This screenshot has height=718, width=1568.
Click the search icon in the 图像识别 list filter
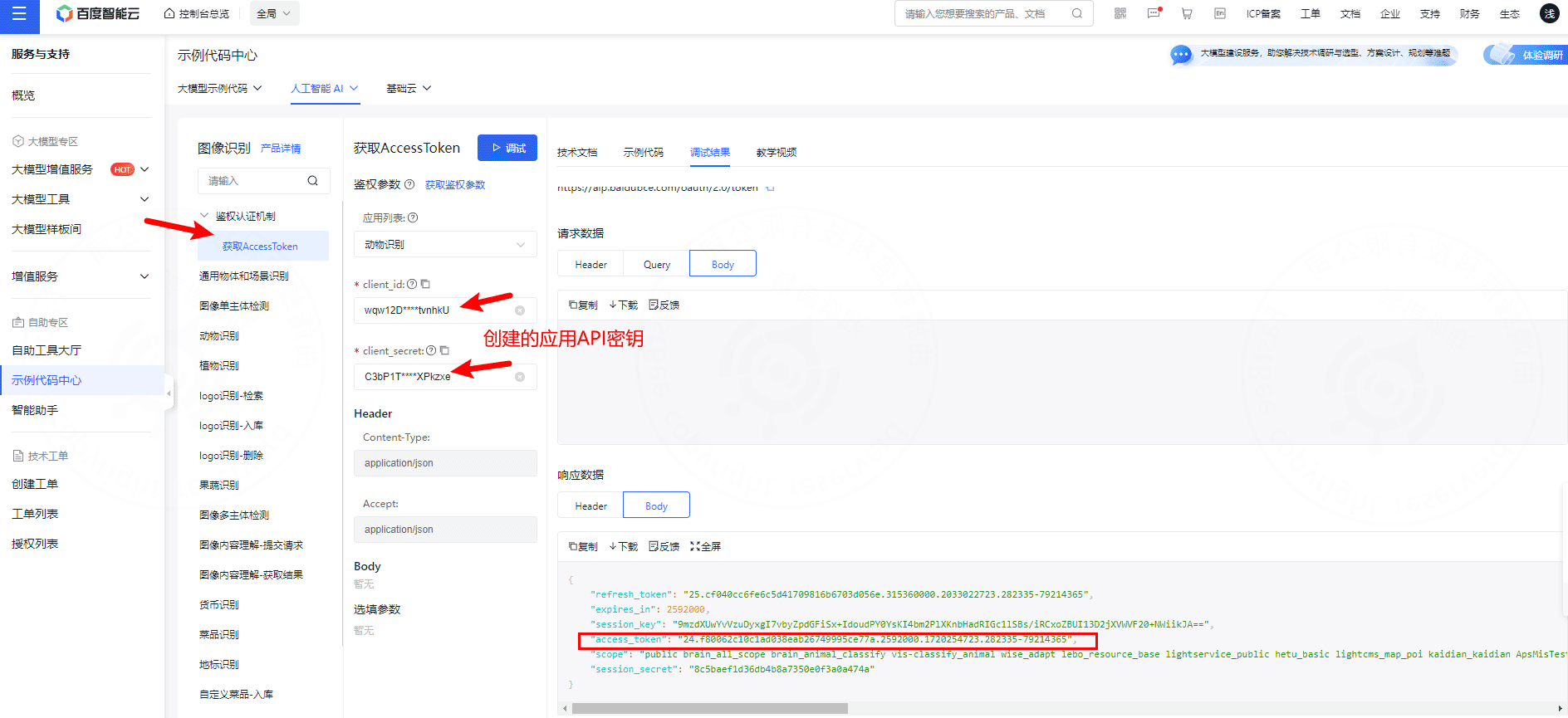tap(313, 181)
